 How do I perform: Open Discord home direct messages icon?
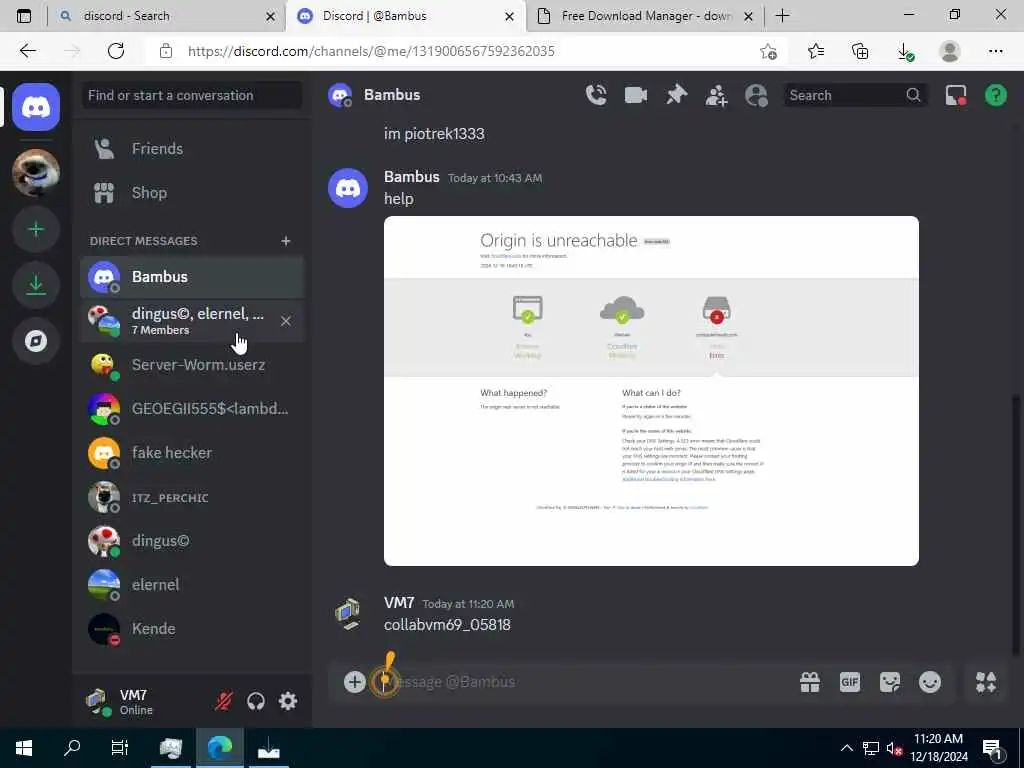tap(36, 107)
